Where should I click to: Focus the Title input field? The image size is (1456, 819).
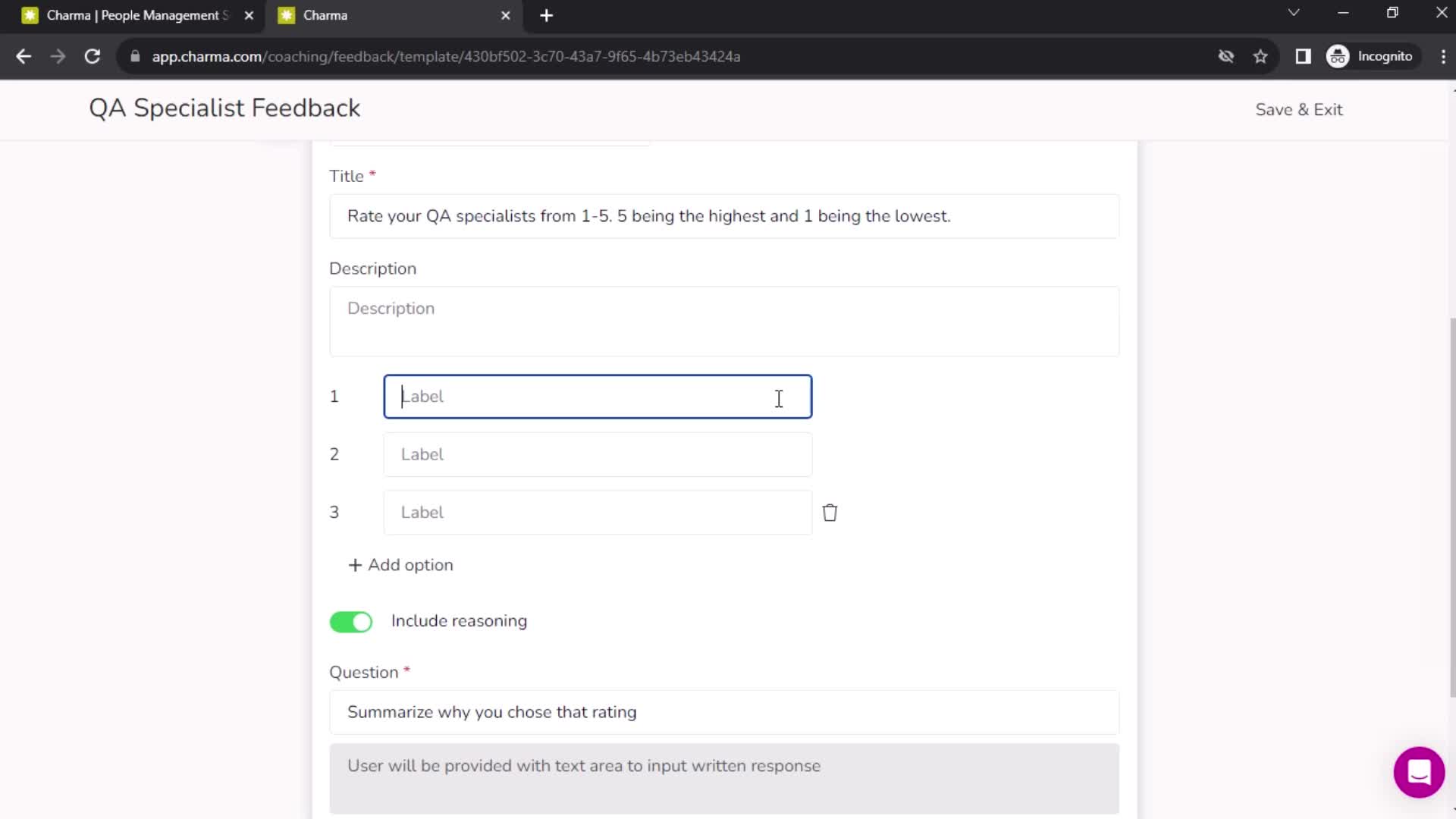tap(724, 216)
